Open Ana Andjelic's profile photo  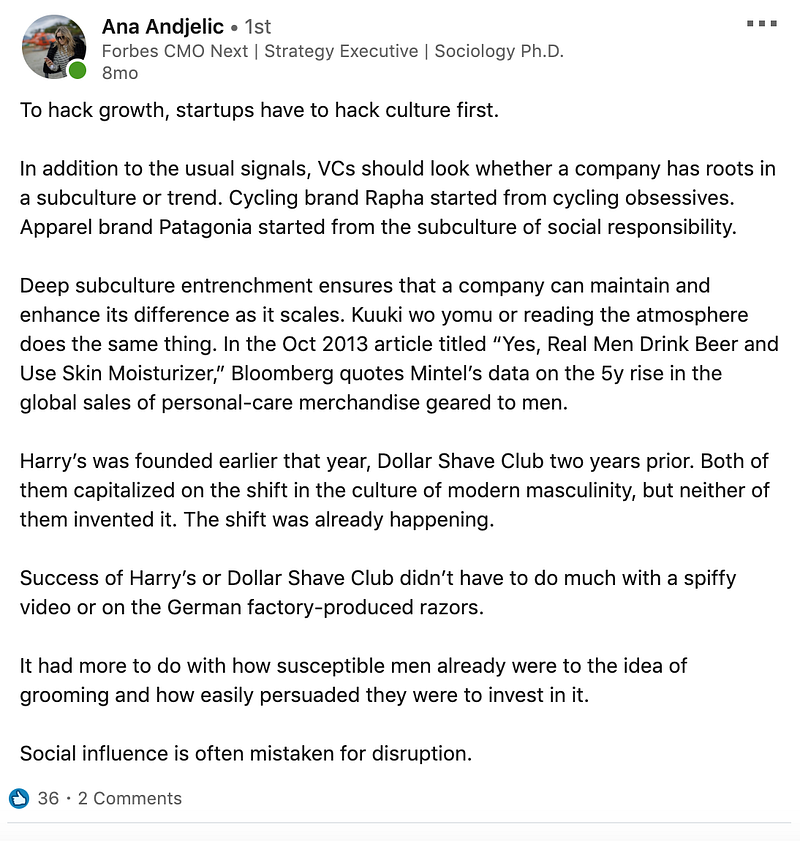coord(54,47)
